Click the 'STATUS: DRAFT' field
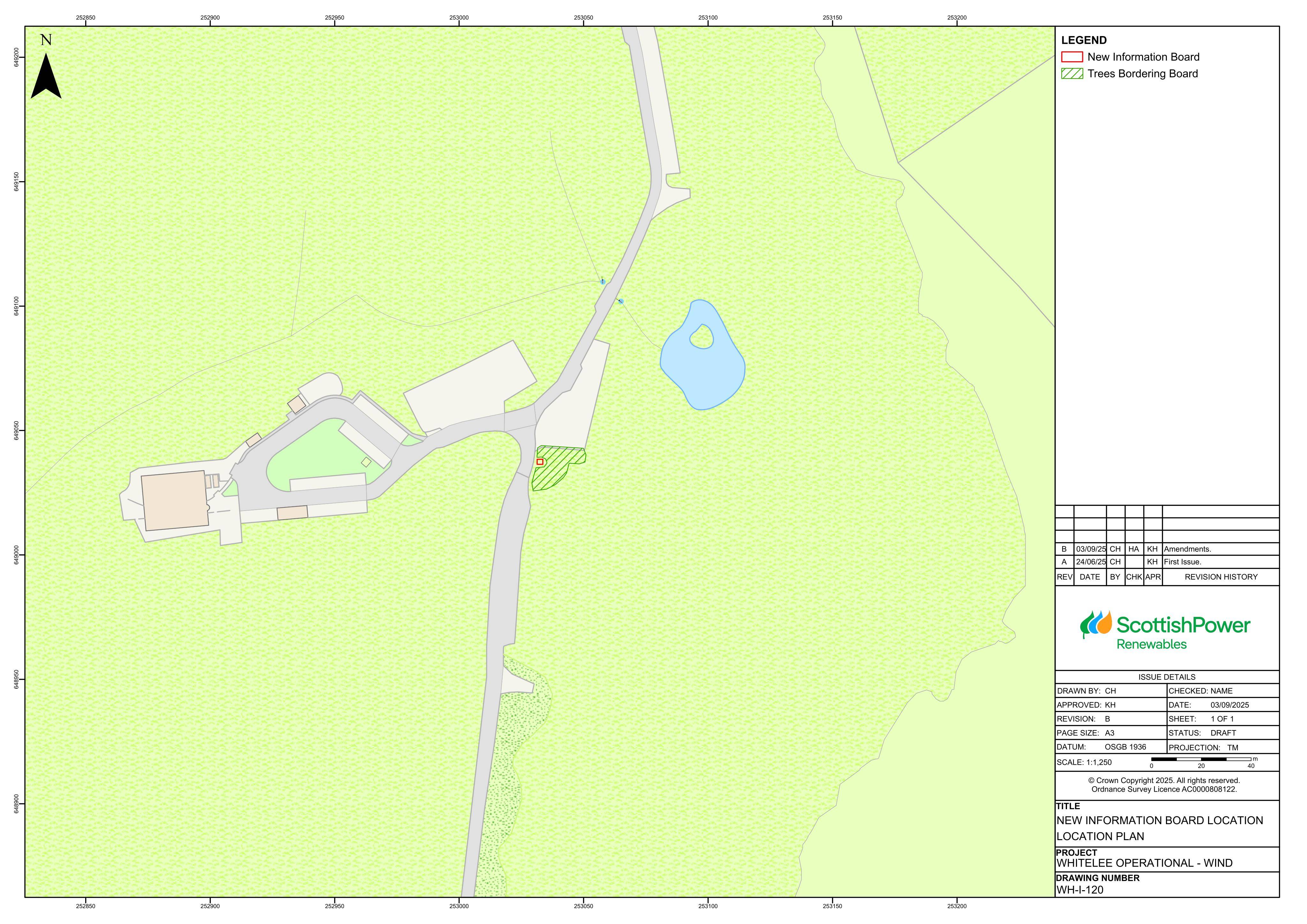Viewport: 1307px width, 924px height. [x=1223, y=733]
